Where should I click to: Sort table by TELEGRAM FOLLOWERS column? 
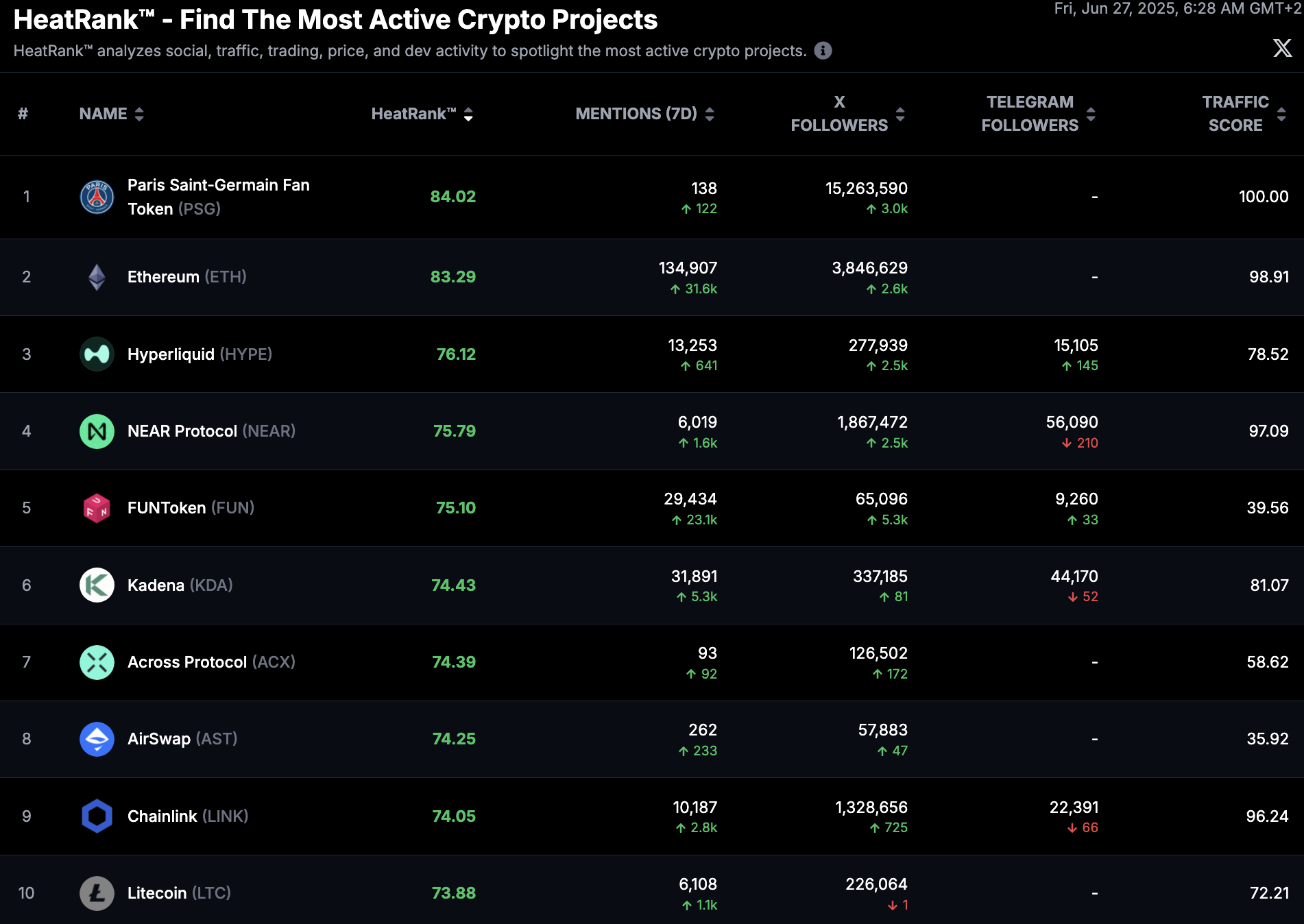pos(1039,114)
